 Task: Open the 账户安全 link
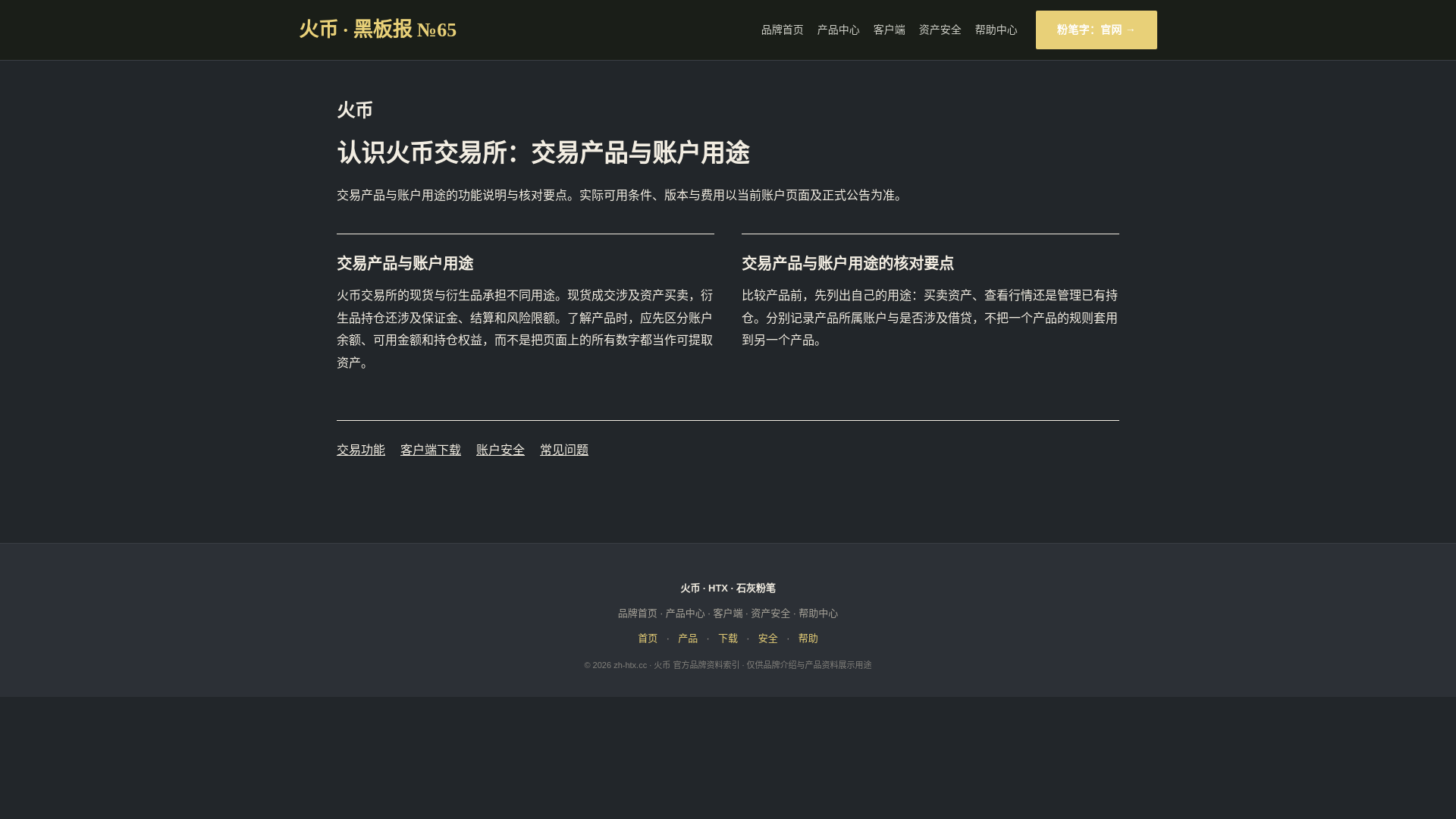point(500,450)
